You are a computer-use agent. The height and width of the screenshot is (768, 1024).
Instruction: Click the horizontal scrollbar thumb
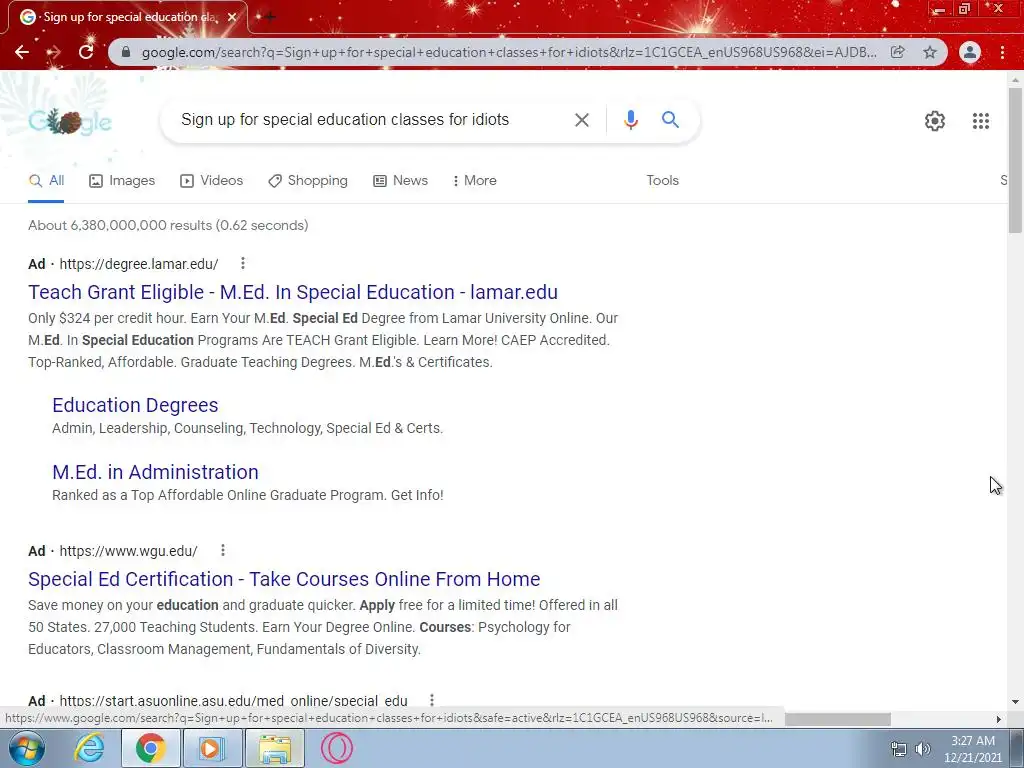837,719
